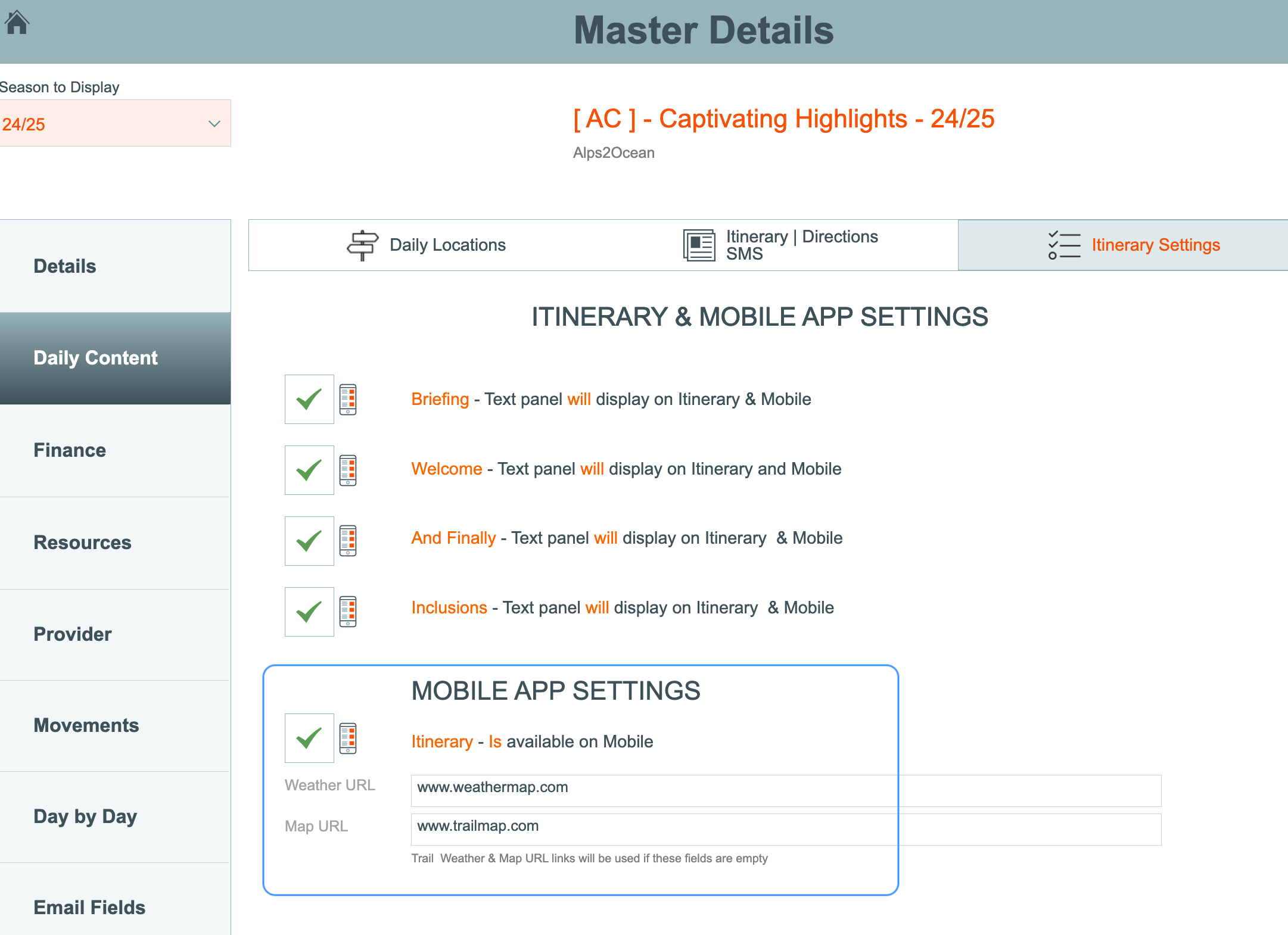Click the mobile phone icon beside Welcome
Image resolution: width=1288 pixels, height=935 pixels.
coord(348,470)
